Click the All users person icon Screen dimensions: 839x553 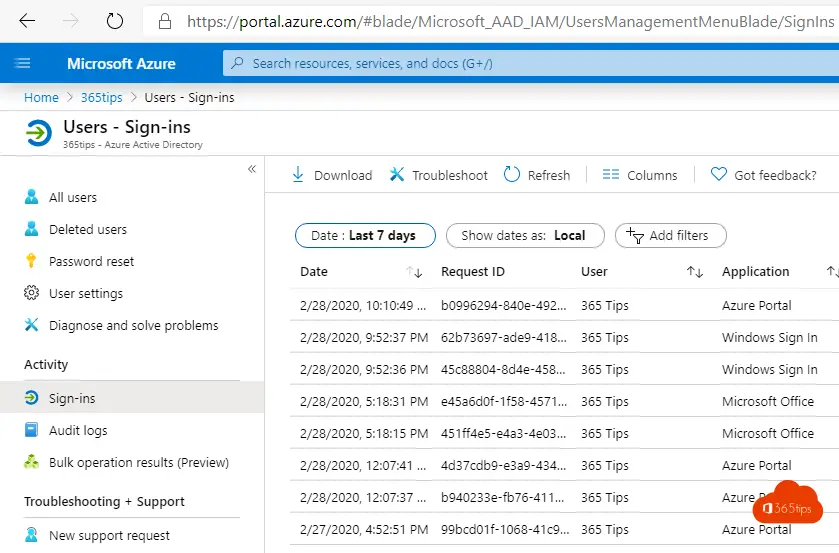32,197
